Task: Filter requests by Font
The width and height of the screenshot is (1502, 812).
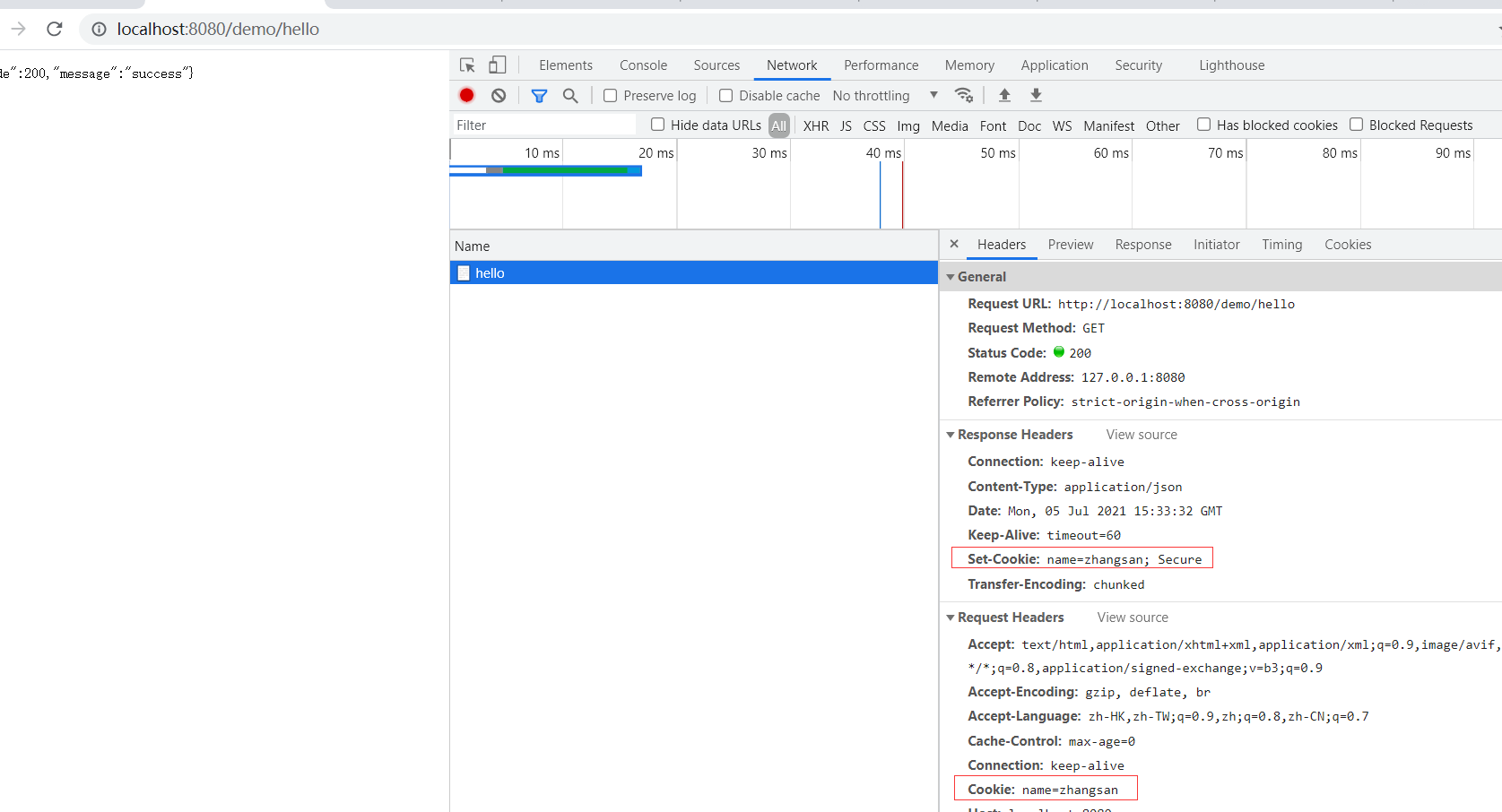Action: click(993, 126)
